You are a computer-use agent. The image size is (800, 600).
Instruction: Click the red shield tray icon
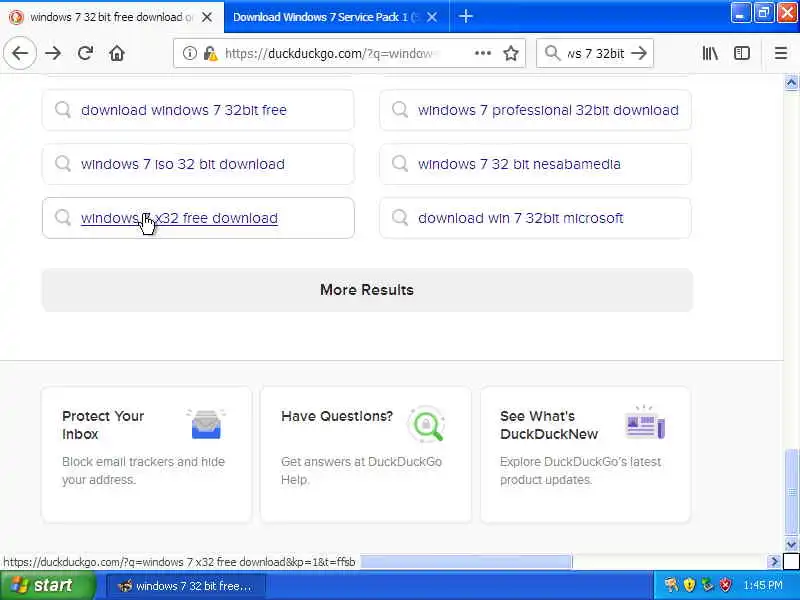tap(725, 585)
